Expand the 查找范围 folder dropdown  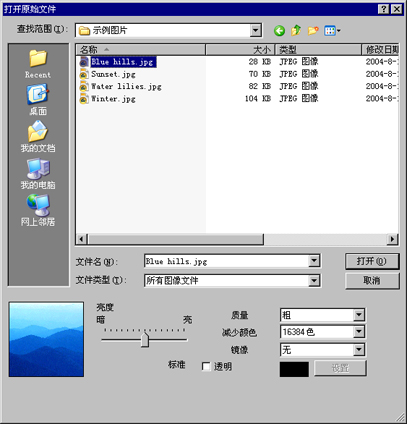255,30
